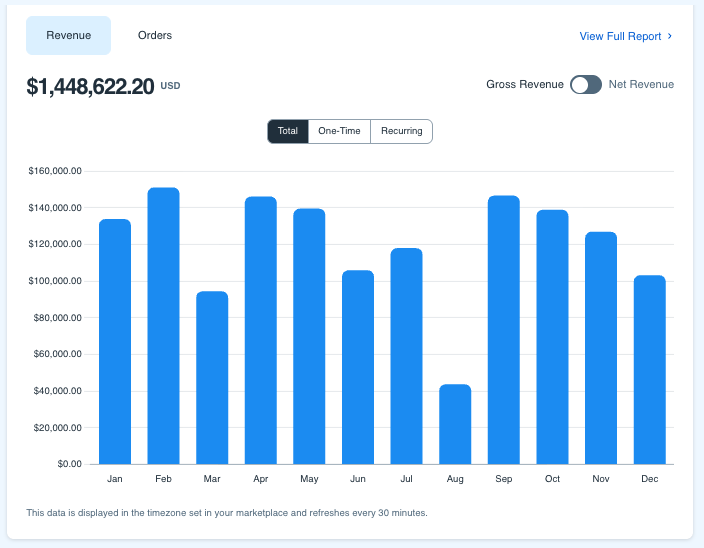Click the May revenue bar

tap(309, 336)
